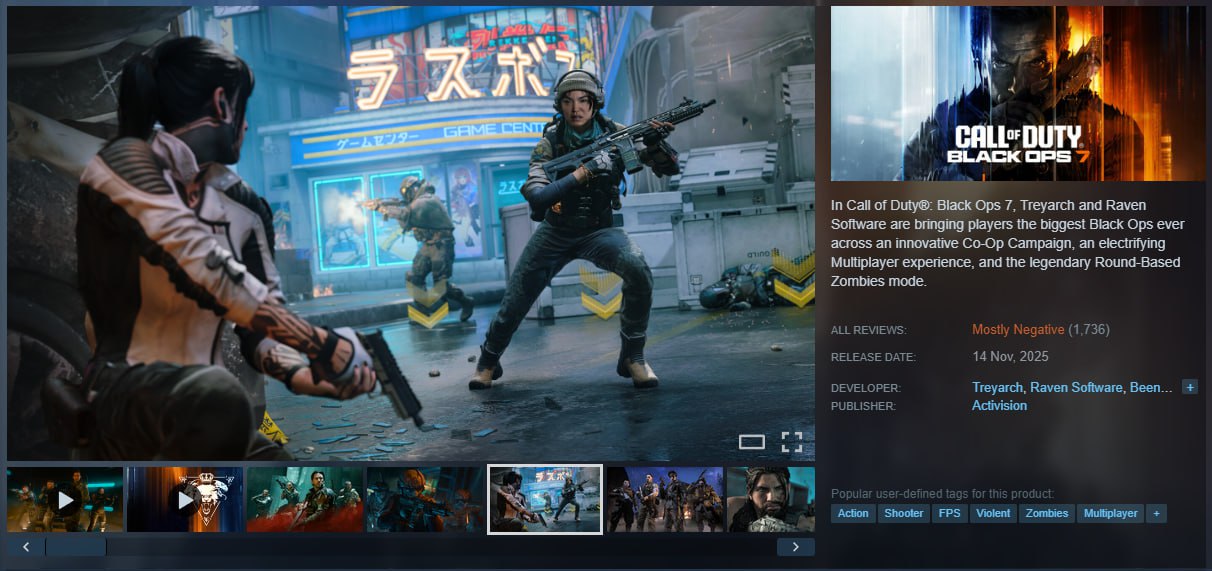The image size is (1212, 571).
Task: Play the first trailer video thumbnail
Action: coord(65,499)
